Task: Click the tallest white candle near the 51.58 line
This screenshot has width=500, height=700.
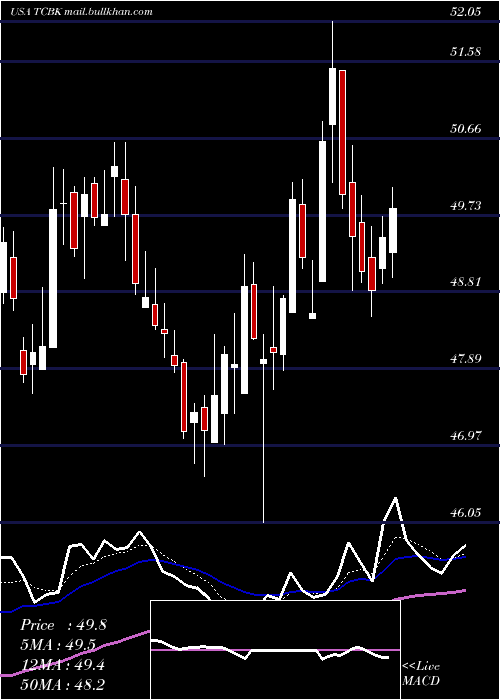Action: click(x=332, y=96)
